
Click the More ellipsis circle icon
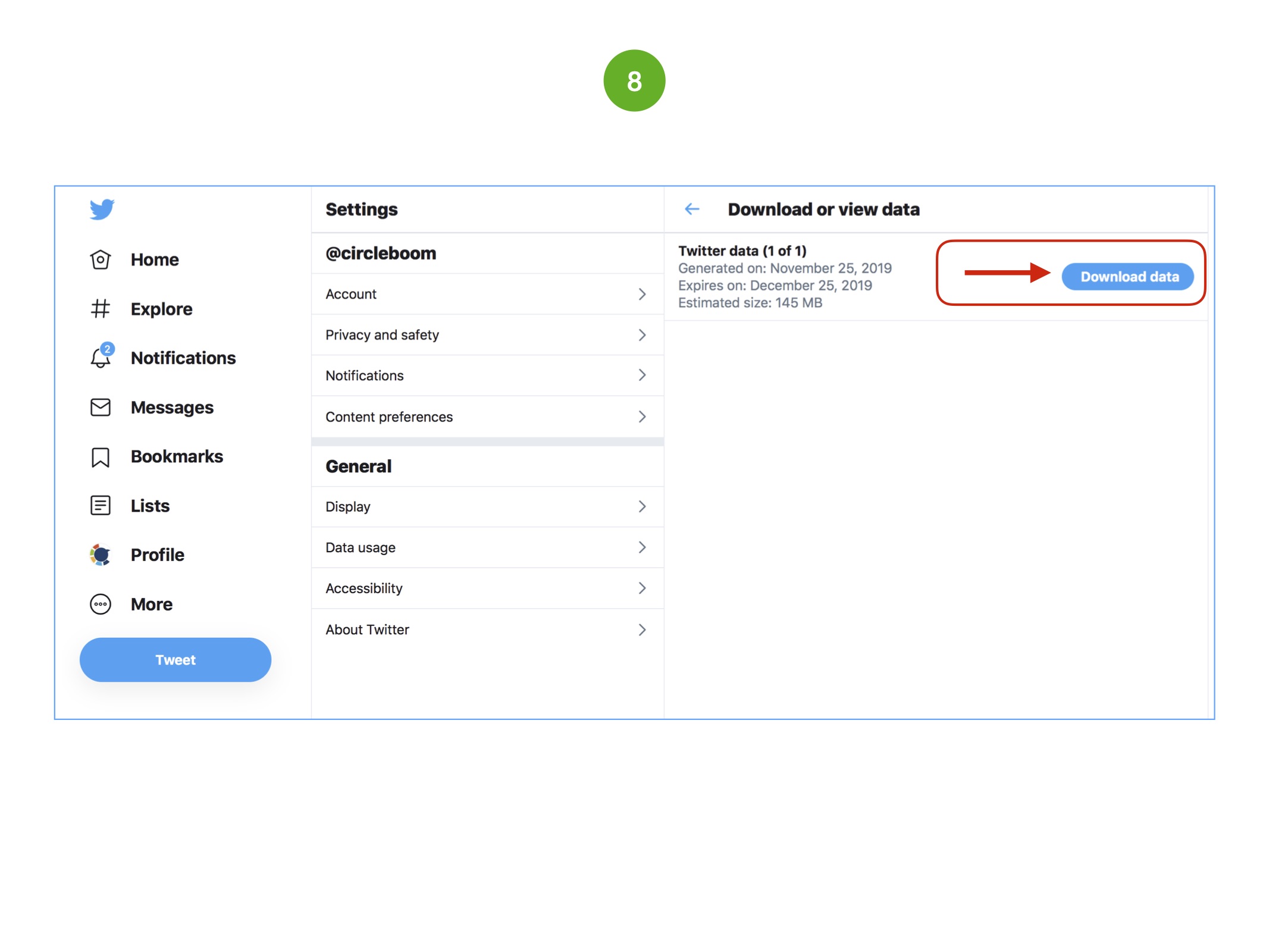(x=101, y=604)
